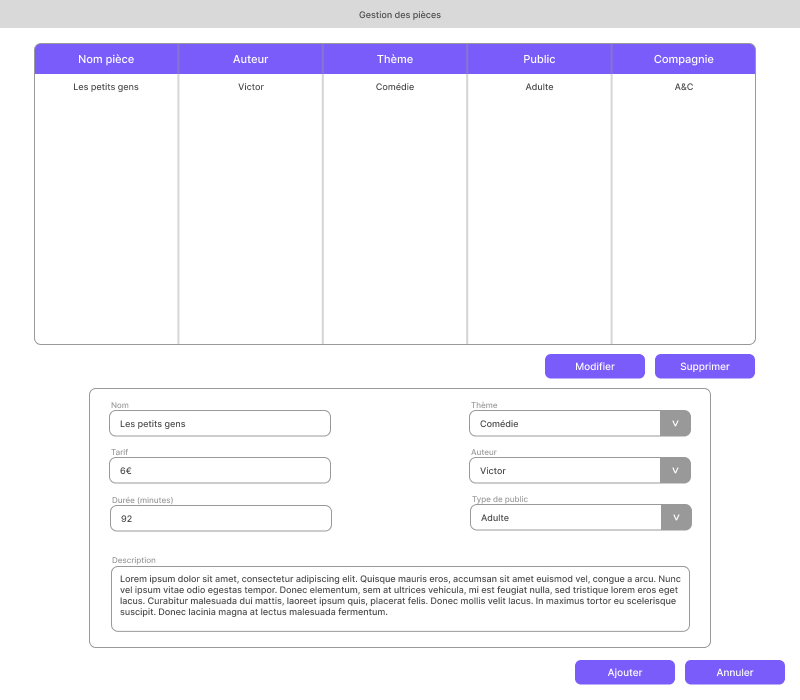Select the 'Les petits gens' table row

[x=106, y=87]
